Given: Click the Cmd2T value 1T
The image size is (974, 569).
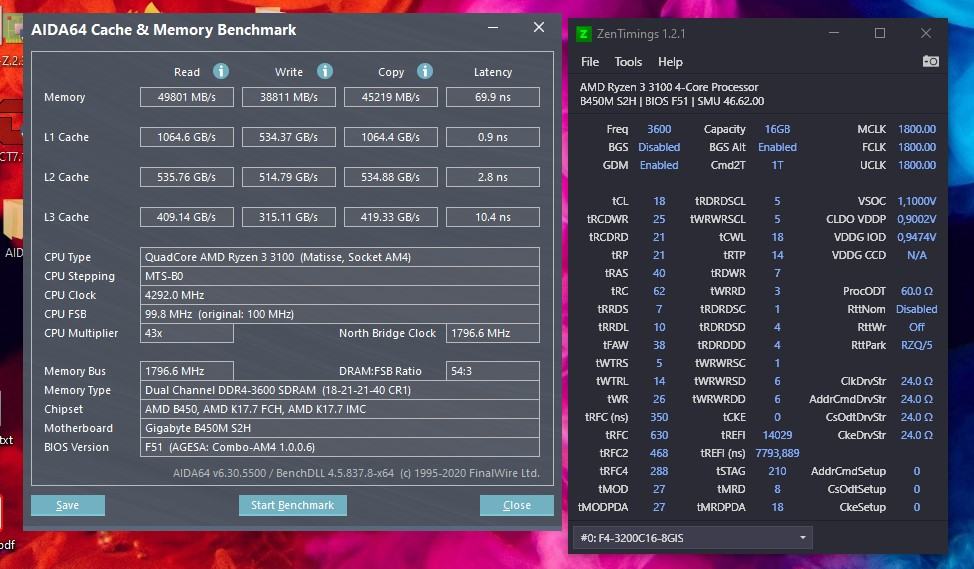Looking at the screenshot, I should (x=777, y=165).
